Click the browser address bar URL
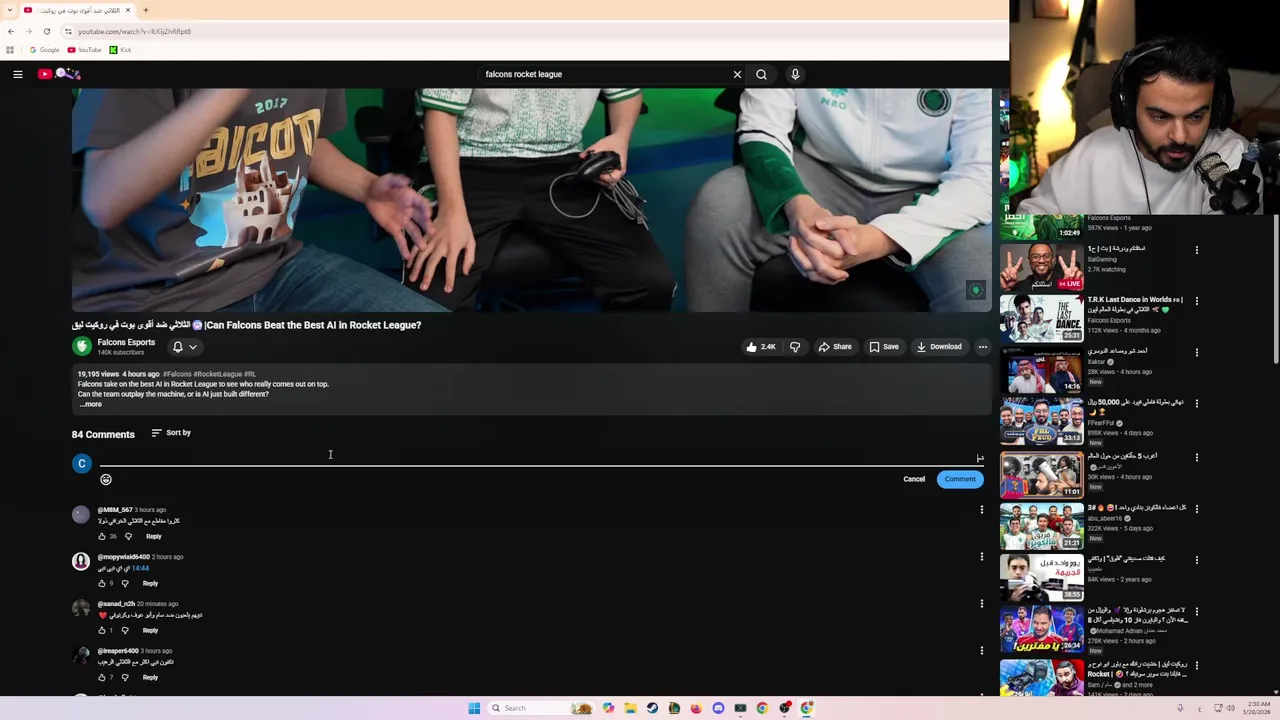The height and width of the screenshot is (720, 1280). click(x=135, y=31)
